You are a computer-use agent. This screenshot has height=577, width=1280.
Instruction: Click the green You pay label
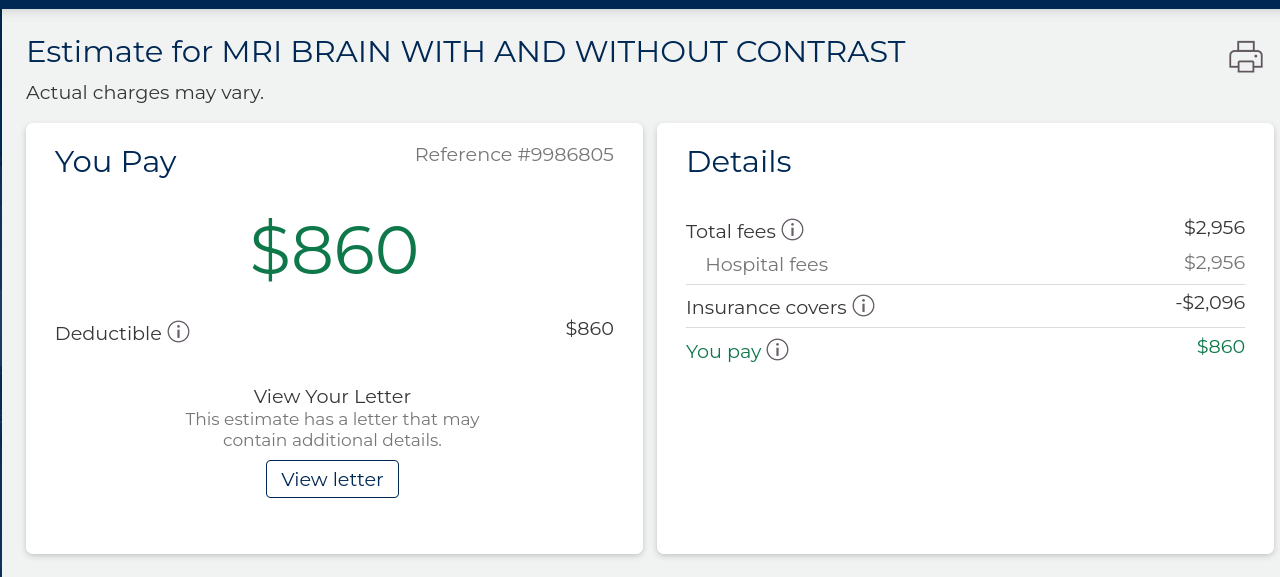tap(723, 351)
